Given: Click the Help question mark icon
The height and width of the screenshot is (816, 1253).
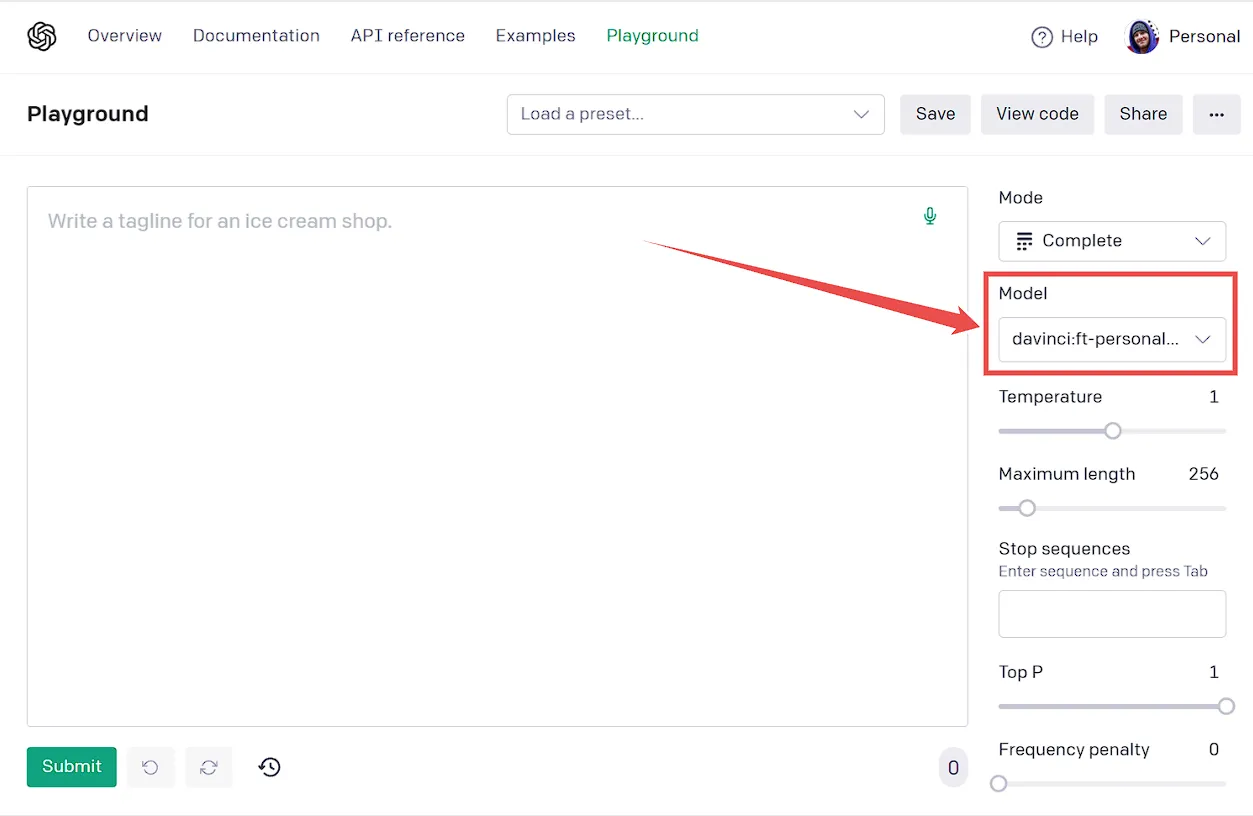Looking at the screenshot, I should tap(1042, 37).
